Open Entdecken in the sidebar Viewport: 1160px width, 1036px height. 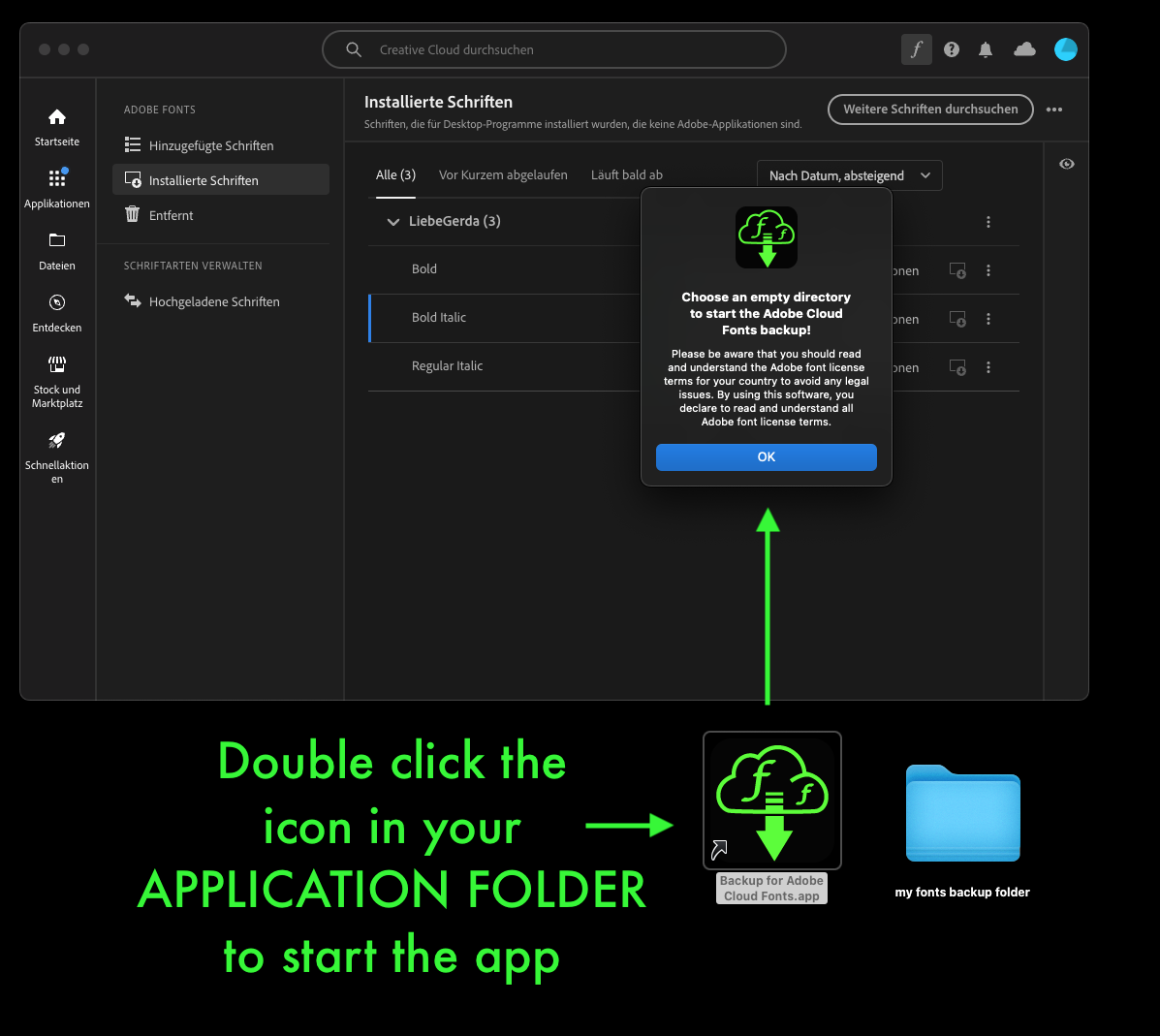click(57, 314)
